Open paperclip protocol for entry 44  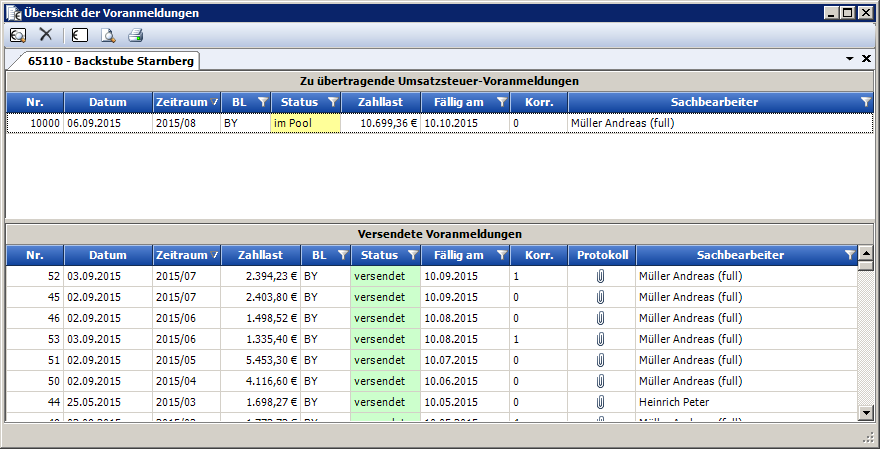(601, 402)
